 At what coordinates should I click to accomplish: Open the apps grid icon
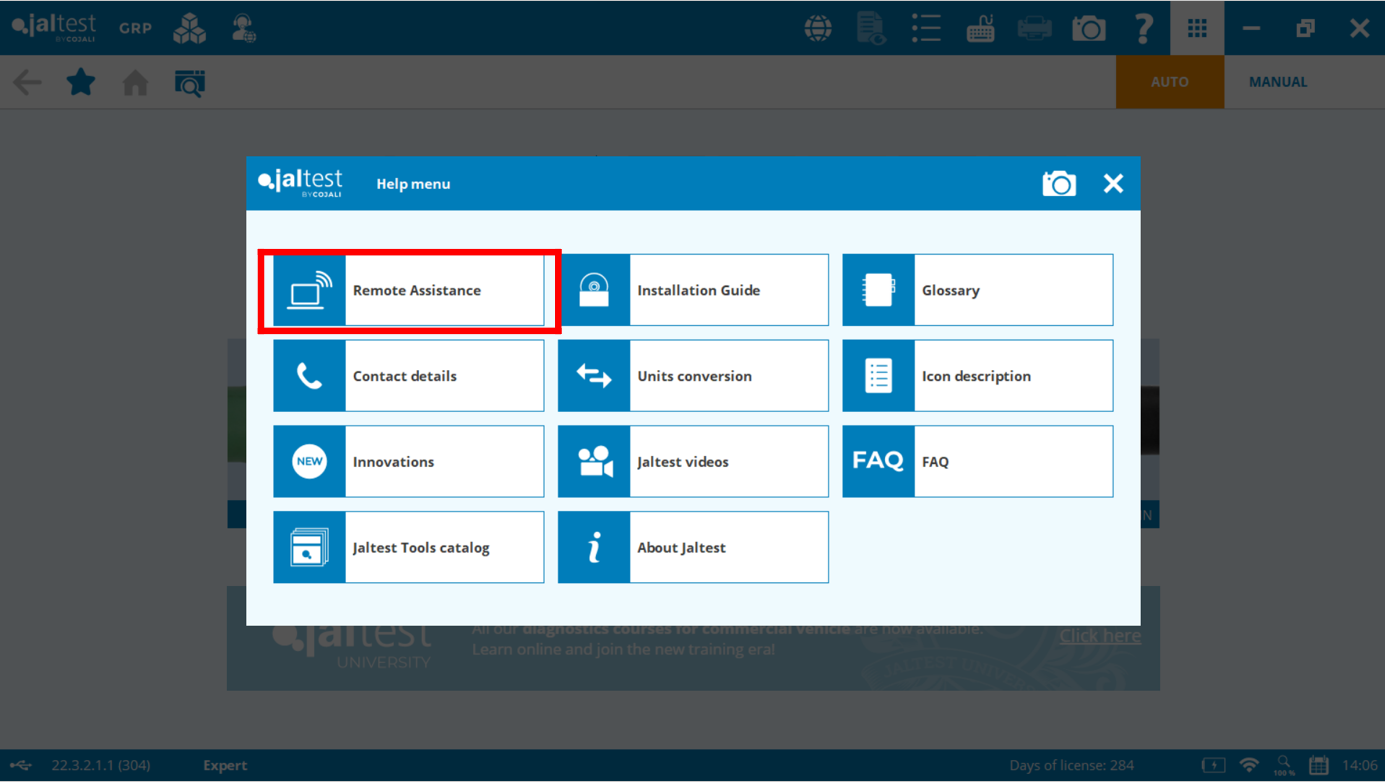click(x=1197, y=28)
